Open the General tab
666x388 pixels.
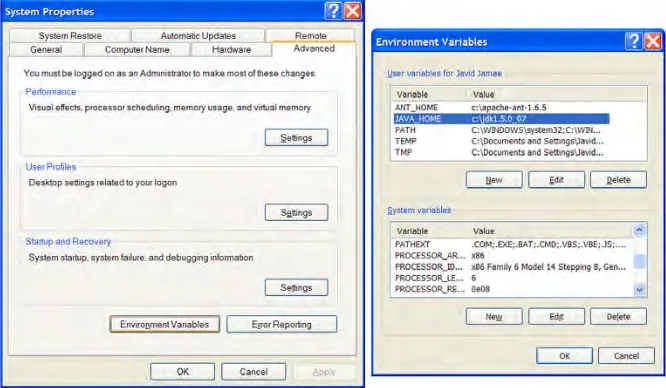[46, 50]
